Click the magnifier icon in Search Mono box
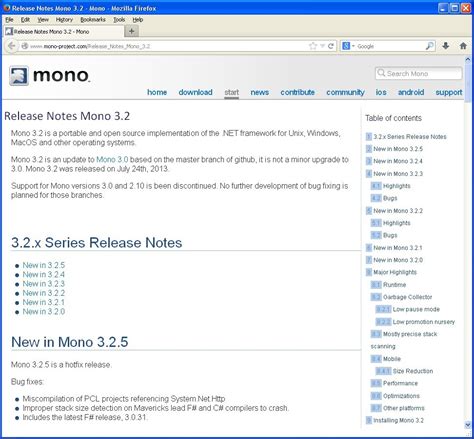The width and height of the screenshot is (474, 439). [381, 73]
